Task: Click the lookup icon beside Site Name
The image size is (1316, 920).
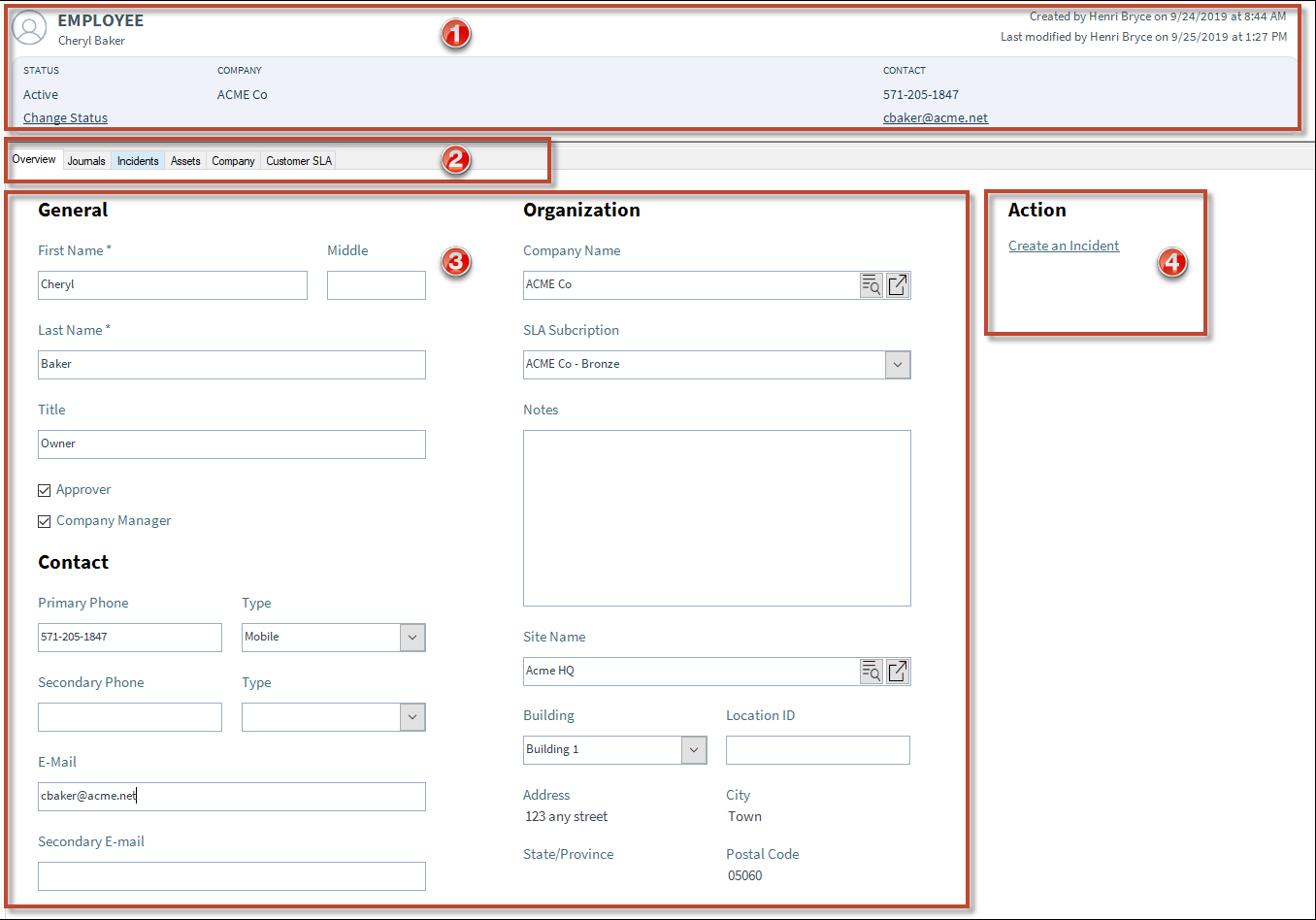Action: (x=870, y=671)
